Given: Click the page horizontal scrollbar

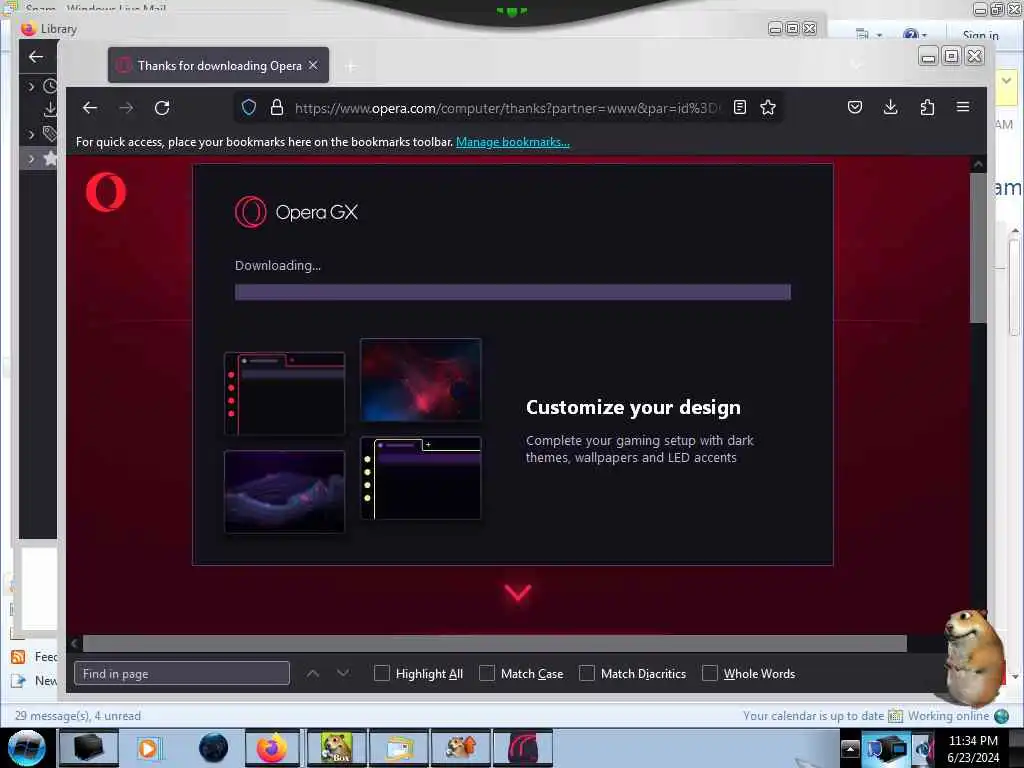Looking at the screenshot, I should [x=494, y=643].
